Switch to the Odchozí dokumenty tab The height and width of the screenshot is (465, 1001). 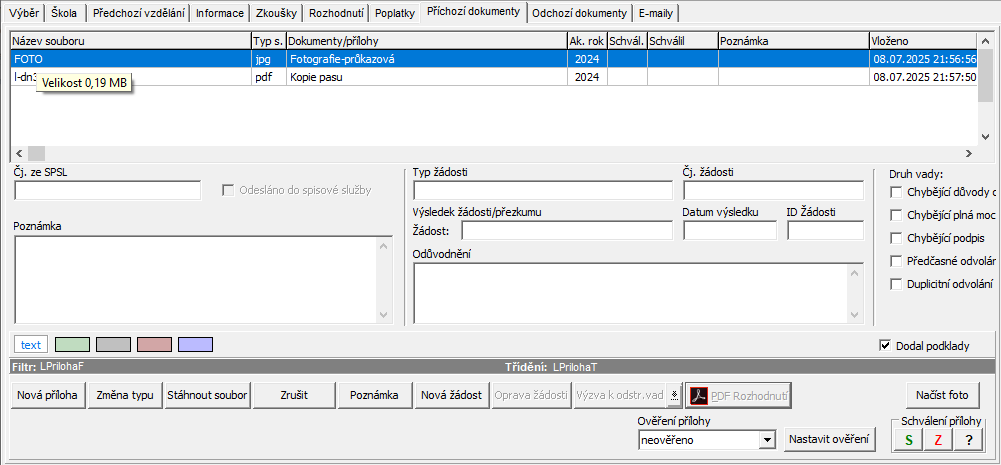[x=580, y=13]
